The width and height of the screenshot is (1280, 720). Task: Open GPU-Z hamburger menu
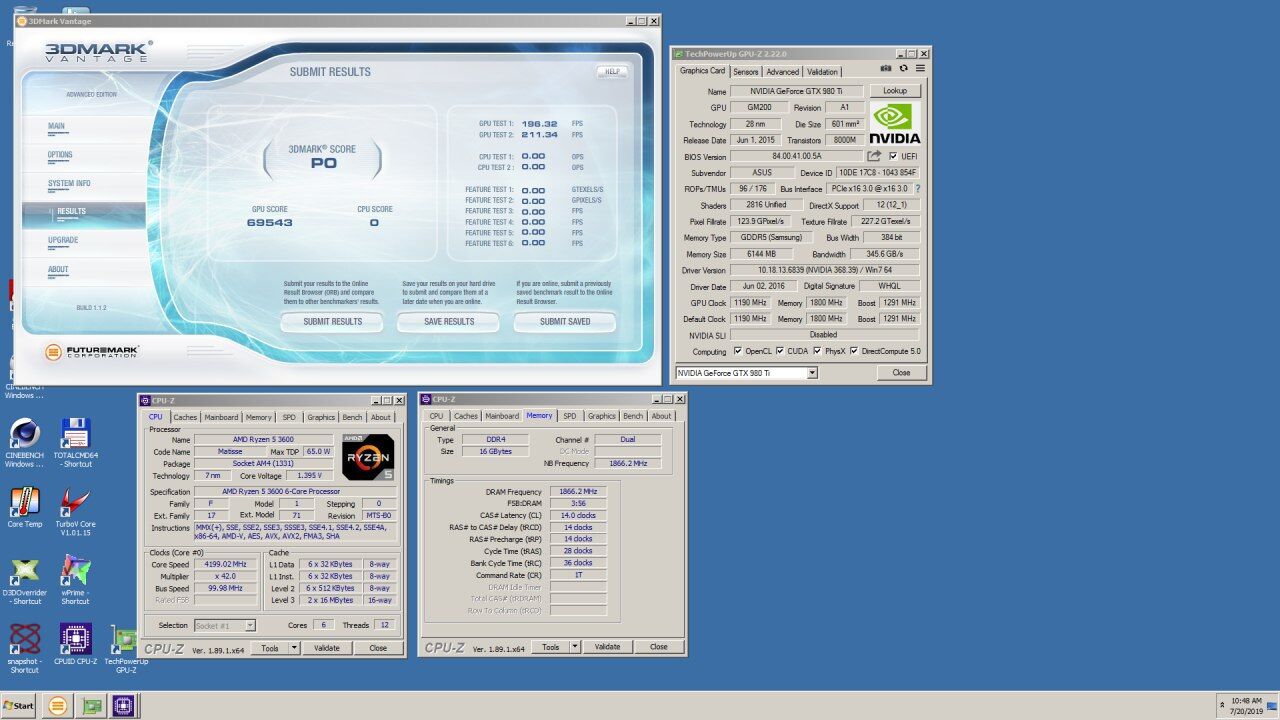[920, 68]
